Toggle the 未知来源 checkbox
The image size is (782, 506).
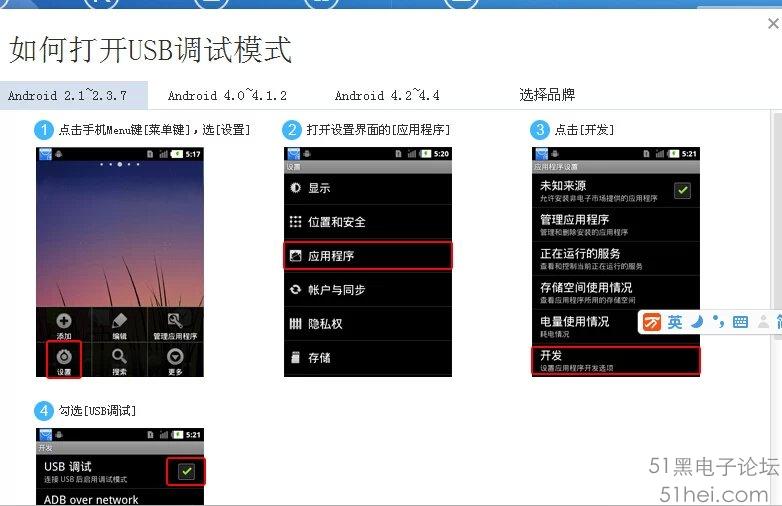[682, 190]
